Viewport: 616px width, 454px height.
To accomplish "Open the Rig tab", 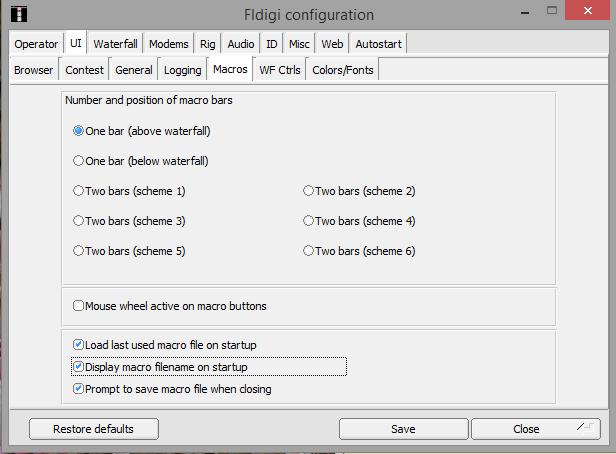I will click(x=207, y=44).
